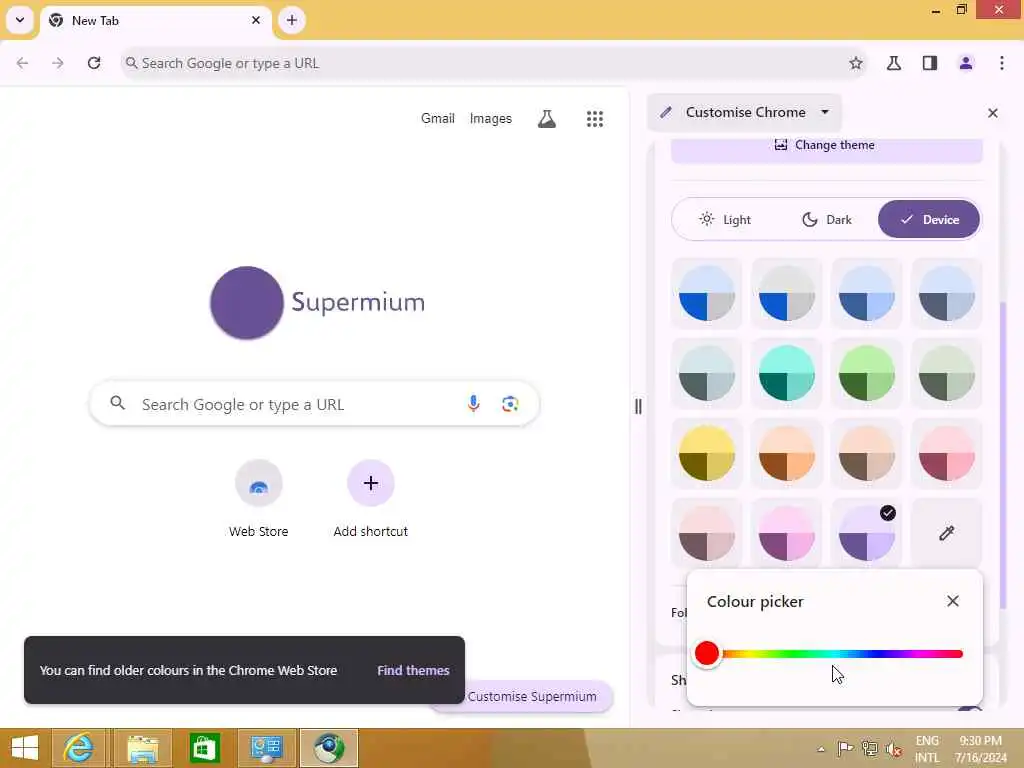Open the custom colour eyedropper
The image size is (1024, 768).
946,533
